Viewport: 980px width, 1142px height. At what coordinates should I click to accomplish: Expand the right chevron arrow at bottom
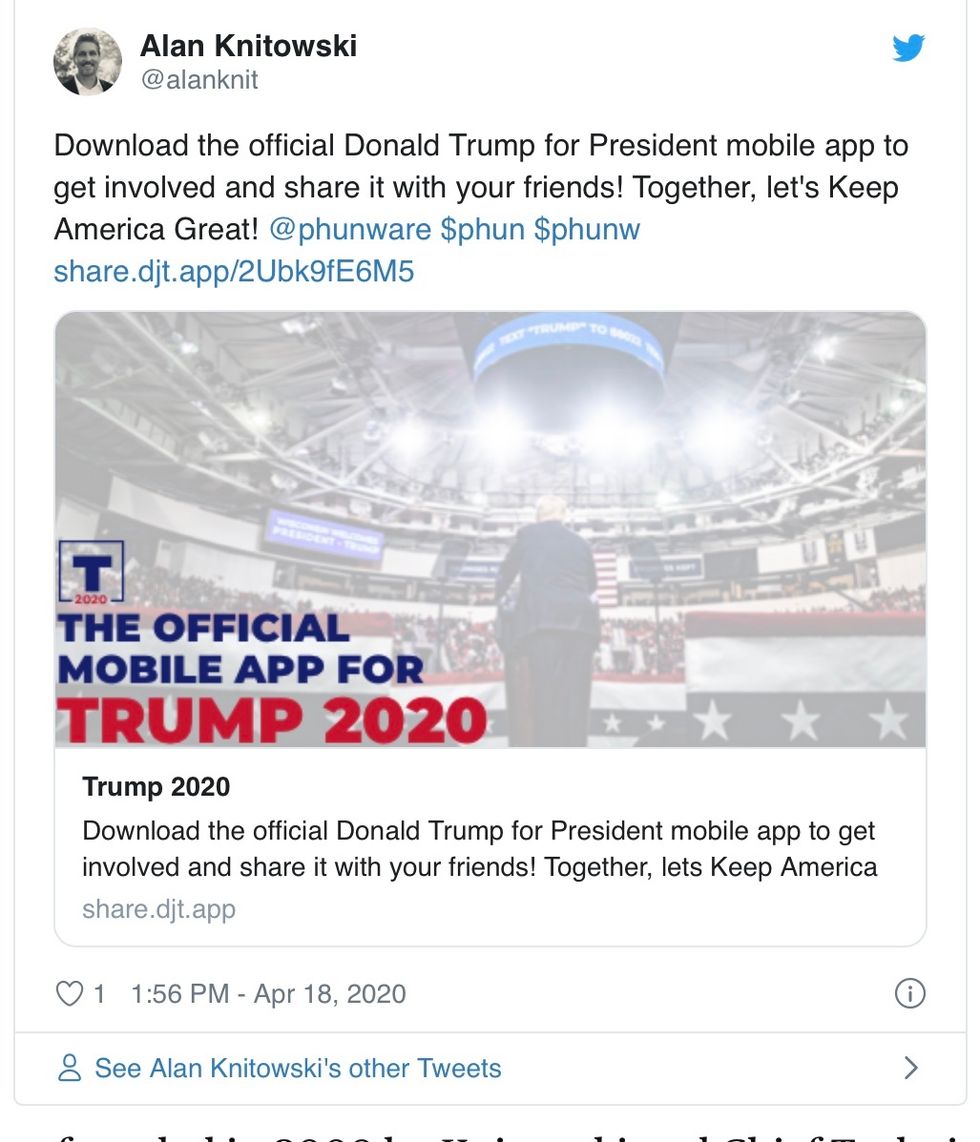pos(910,1068)
